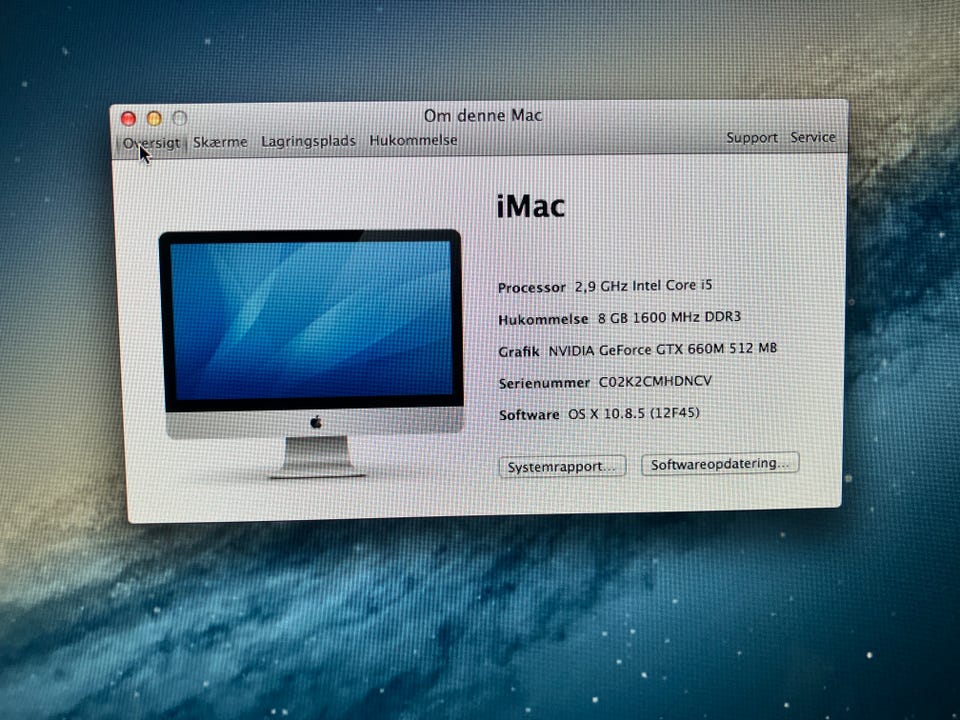Click the Hukommelse label in specs list
Image resolution: width=960 pixels, height=720 pixels.
point(543,320)
